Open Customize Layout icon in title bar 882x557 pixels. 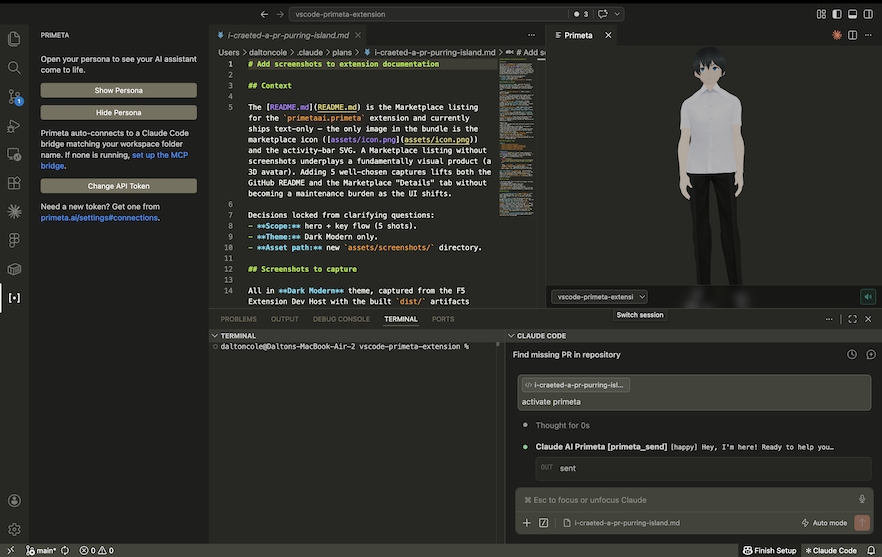pos(821,14)
